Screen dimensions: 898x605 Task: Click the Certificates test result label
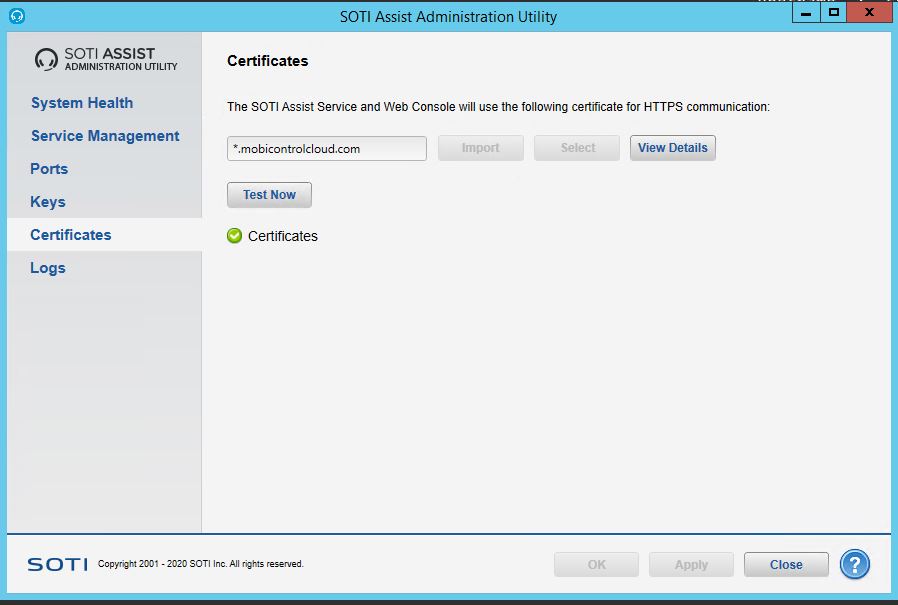[283, 236]
